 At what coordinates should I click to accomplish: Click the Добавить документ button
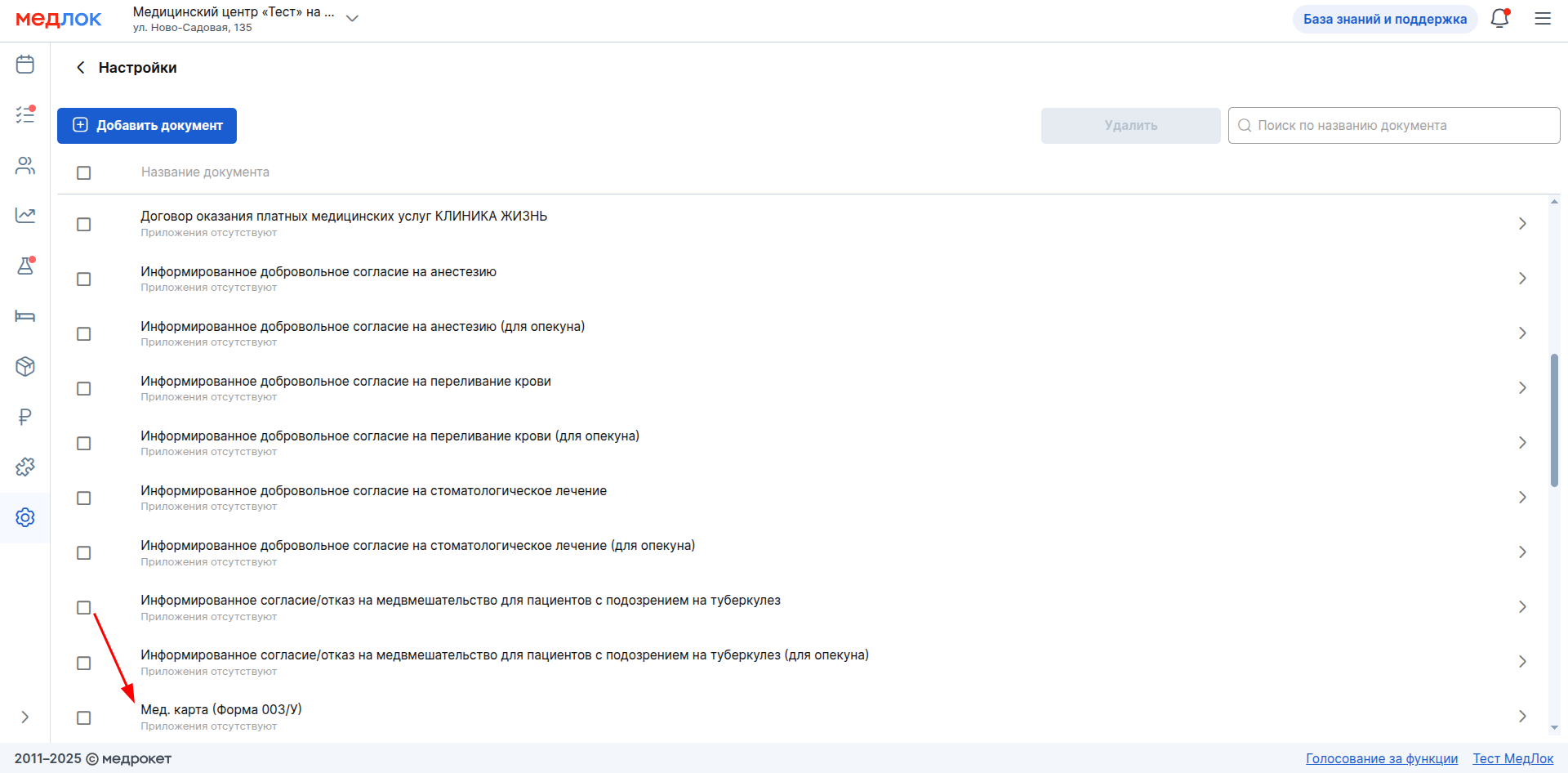click(x=147, y=126)
